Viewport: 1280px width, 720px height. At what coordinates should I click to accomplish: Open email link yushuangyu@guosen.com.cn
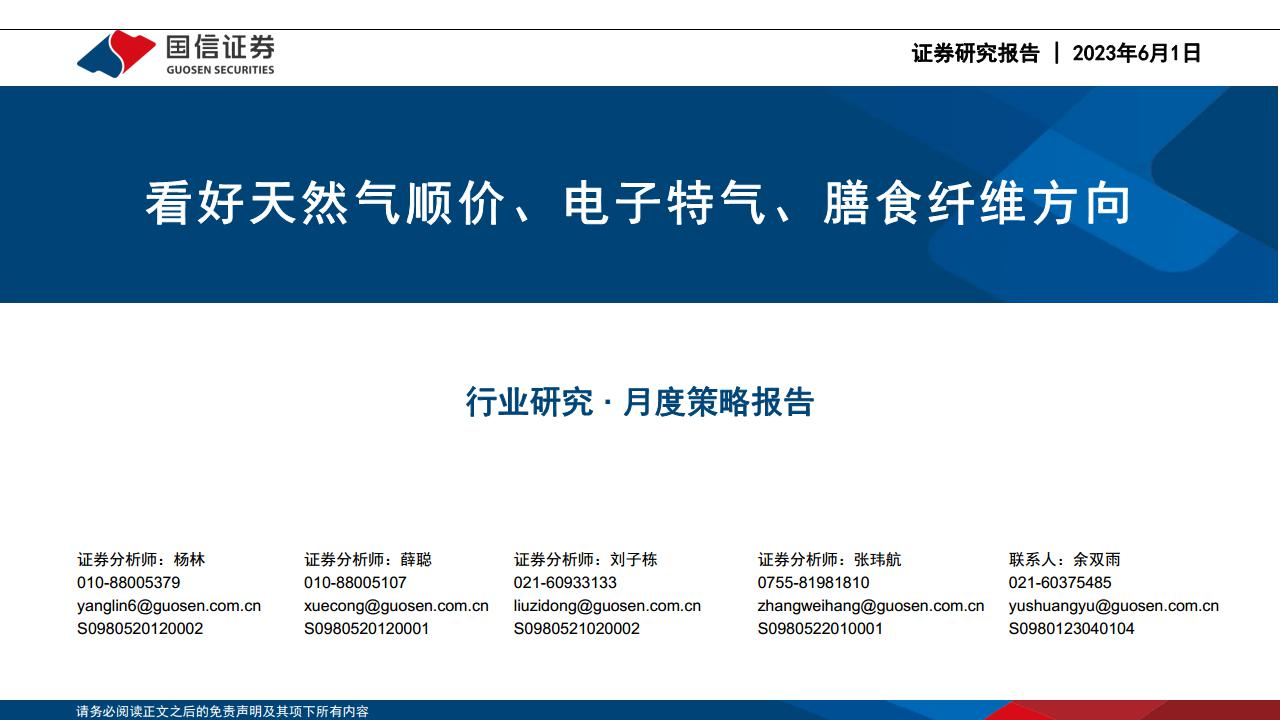click(x=1113, y=605)
